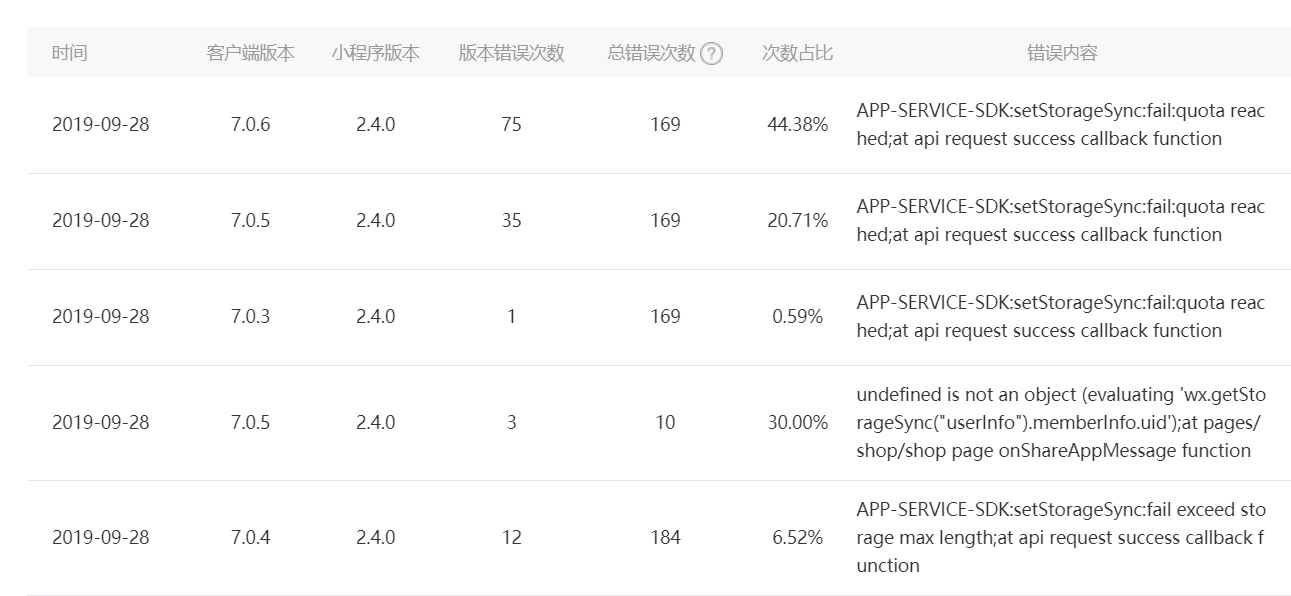This screenshot has width=1291, height=596.
Task: Open the quota reached error for version 7.0.3
Action: coord(1060,317)
